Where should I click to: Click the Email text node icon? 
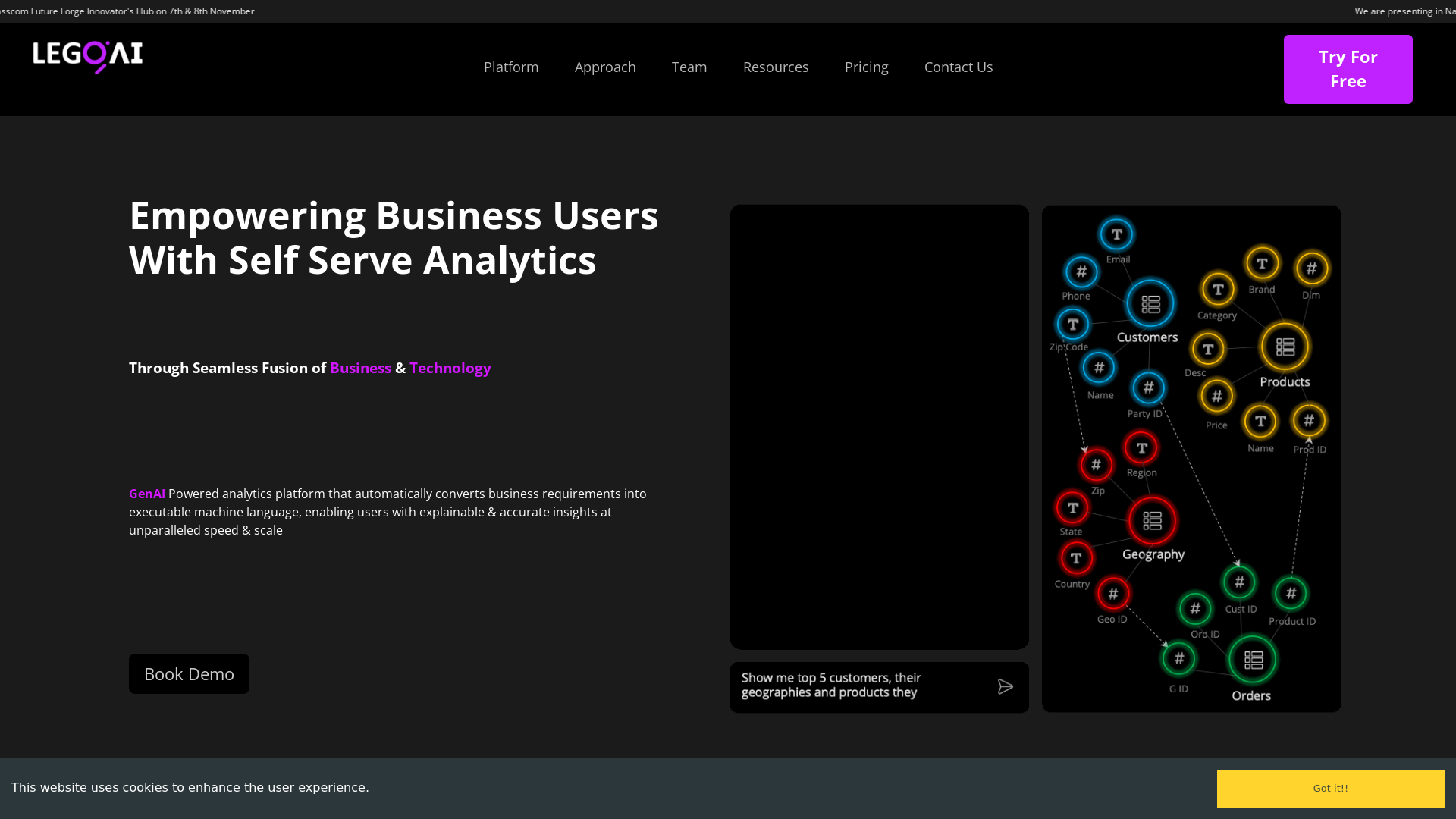[x=1116, y=235]
